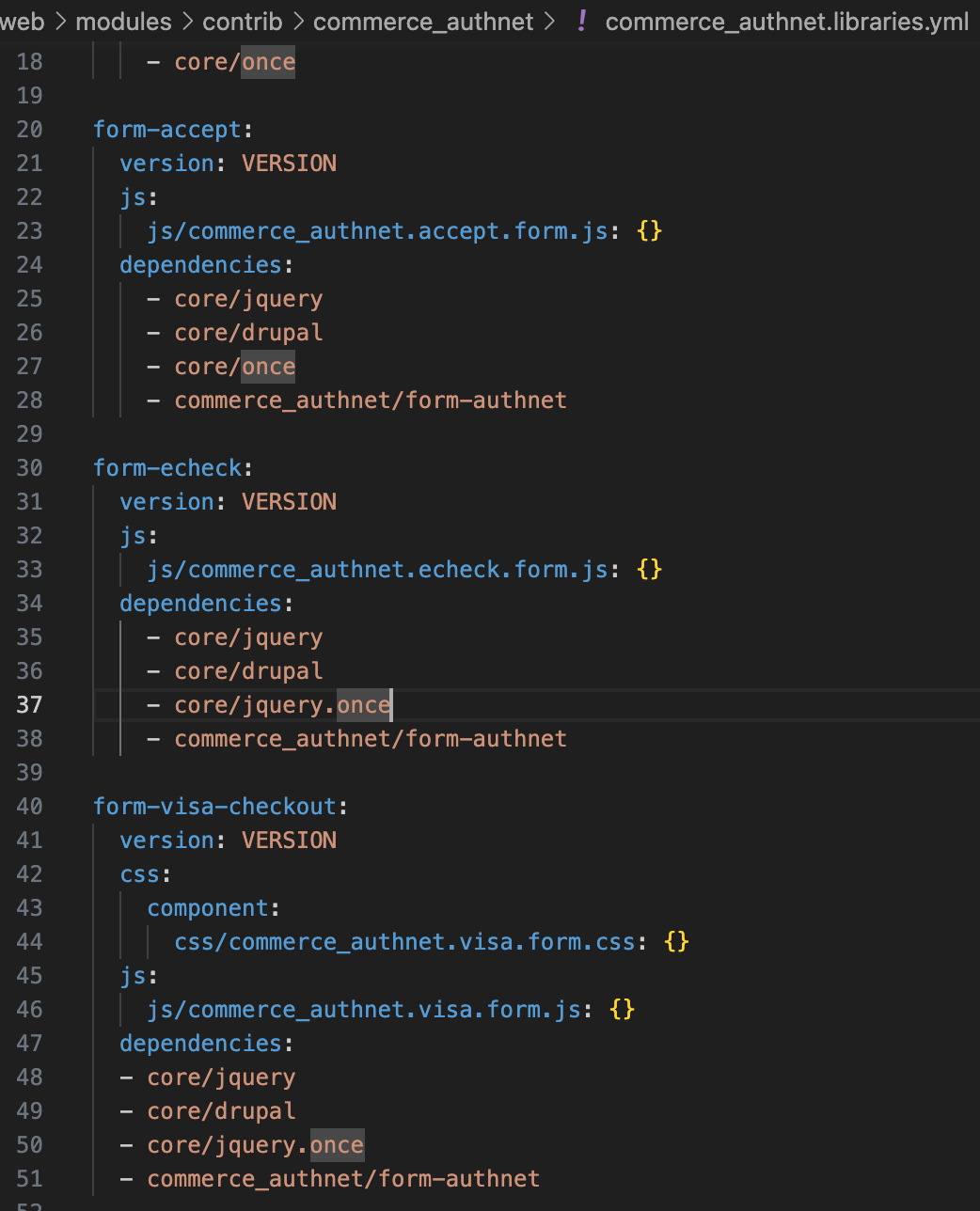Select the 'commerce_authnet' folder breadcrumb

423,21
